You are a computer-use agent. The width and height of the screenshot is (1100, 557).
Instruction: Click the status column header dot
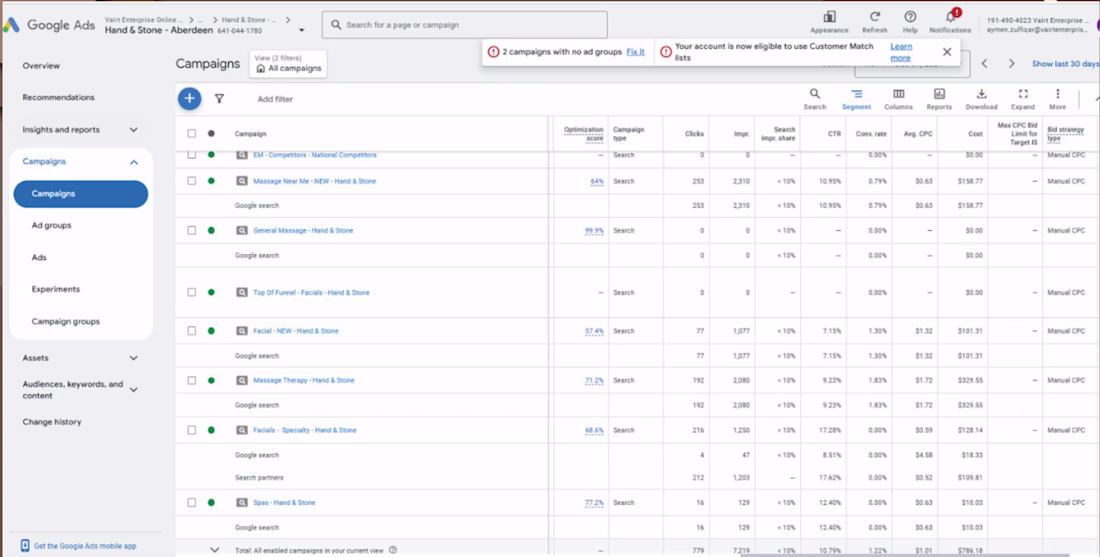tap(211, 133)
